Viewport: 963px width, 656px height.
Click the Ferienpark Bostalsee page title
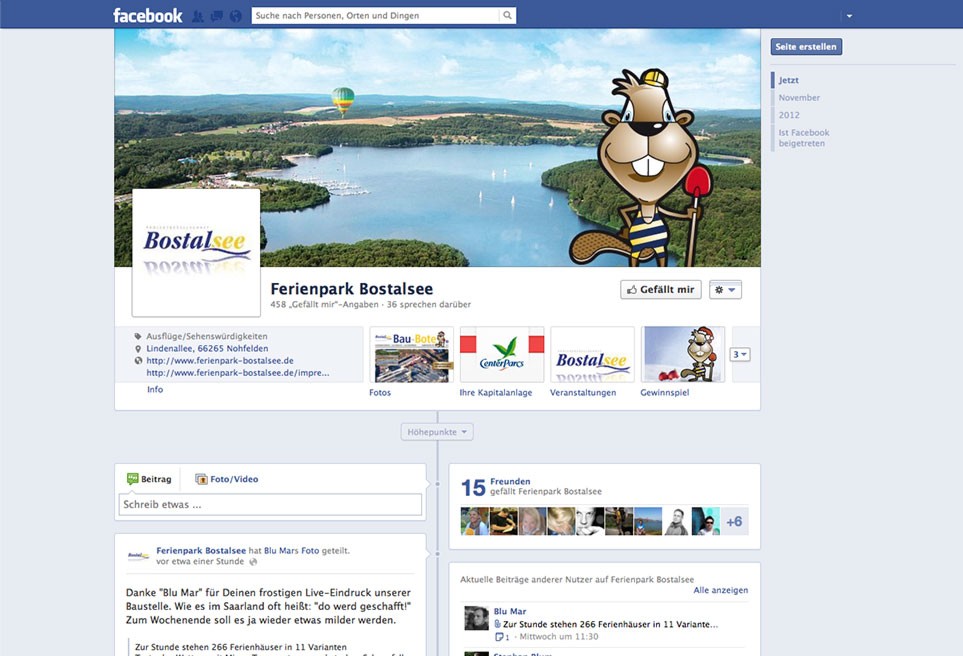click(x=351, y=289)
